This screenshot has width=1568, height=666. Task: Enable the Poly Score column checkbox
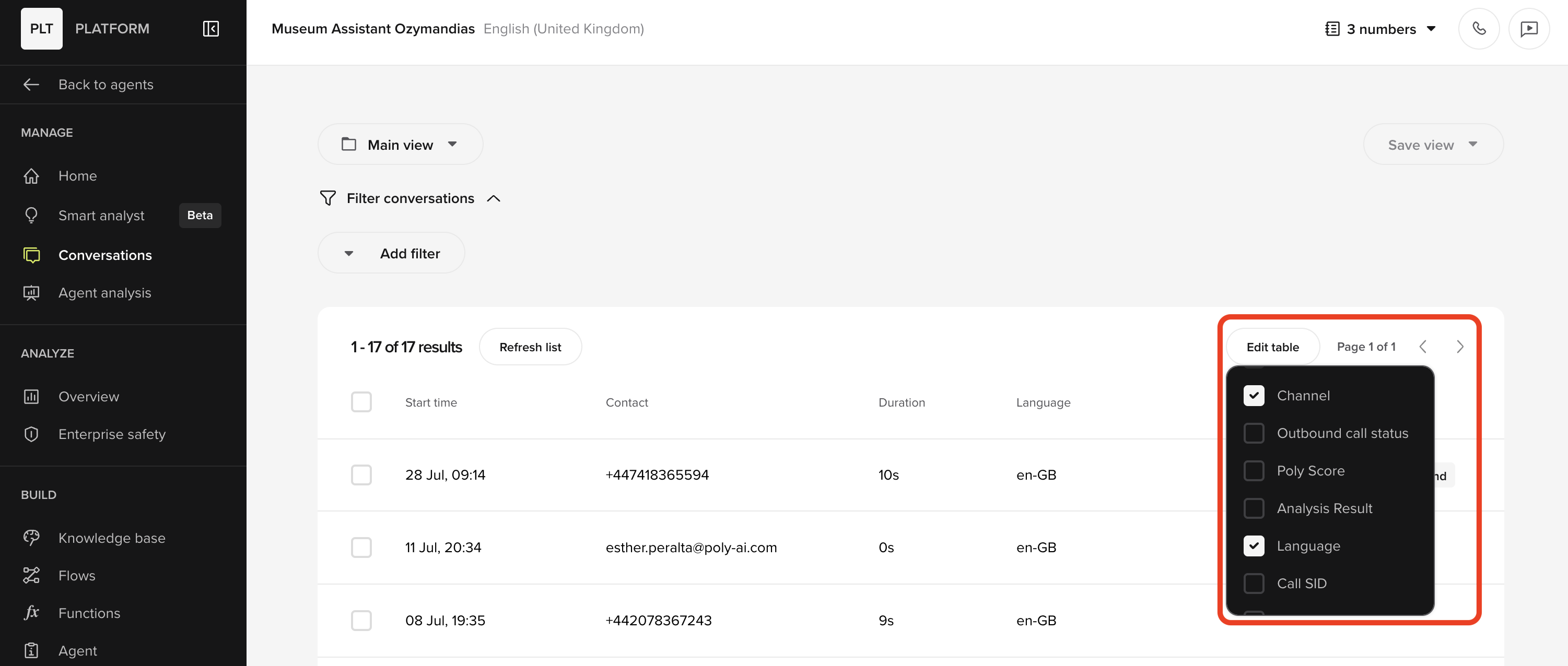pos(1254,471)
